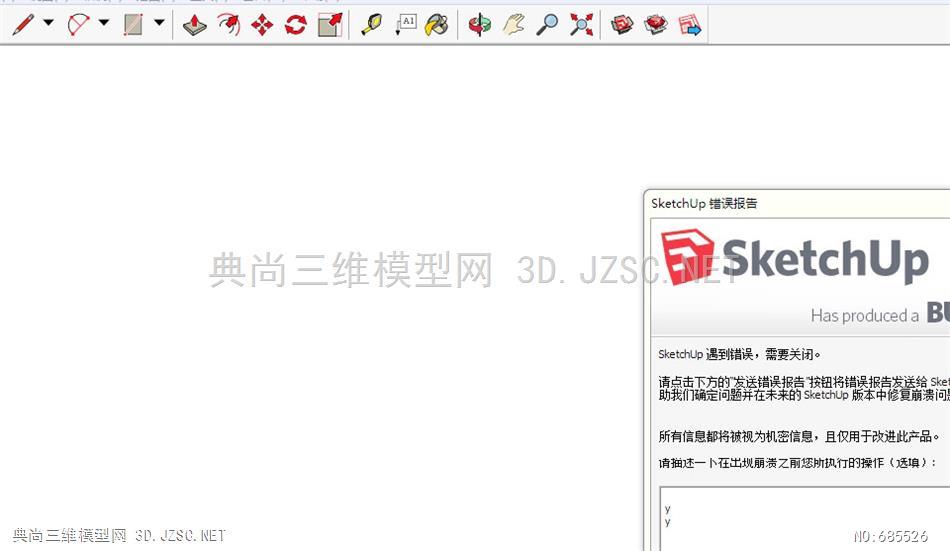
Task: Select the Text label tool
Action: click(405, 25)
